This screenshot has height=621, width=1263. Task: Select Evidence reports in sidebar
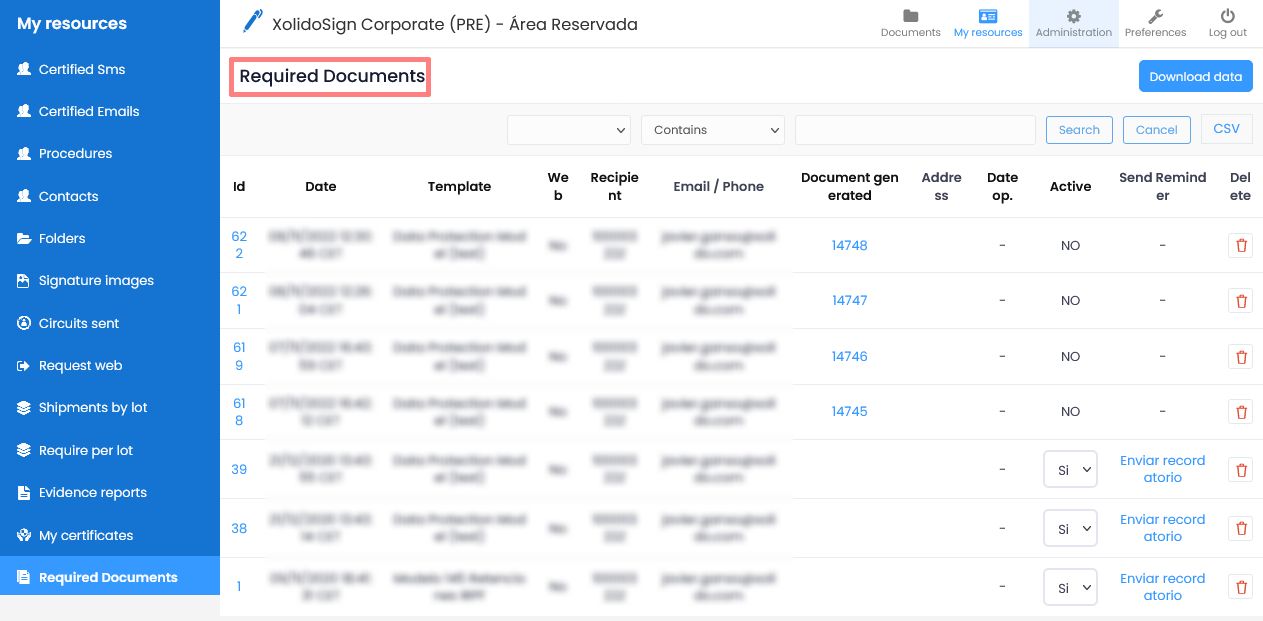coord(92,493)
